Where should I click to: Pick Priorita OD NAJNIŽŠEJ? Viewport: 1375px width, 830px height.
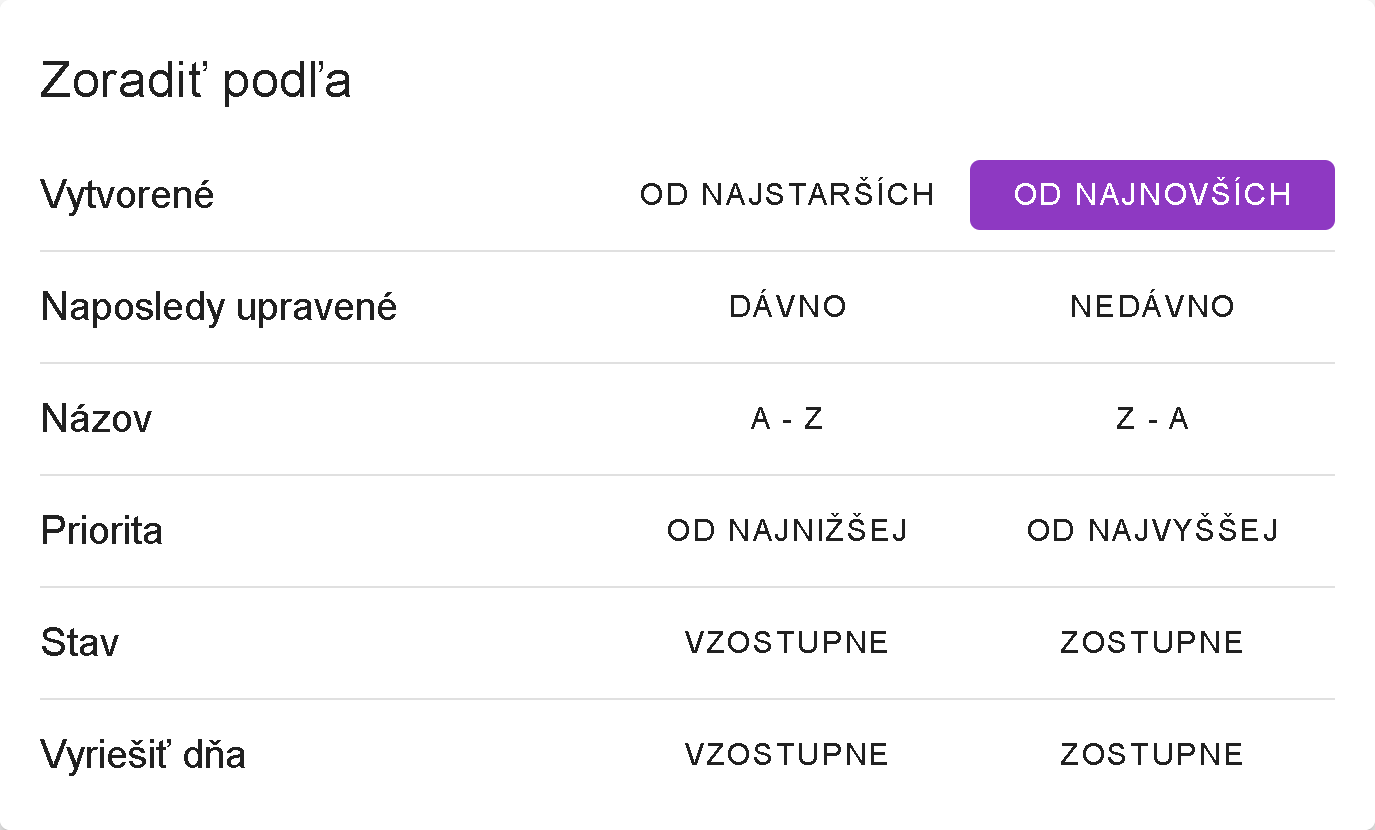click(x=787, y=531)
